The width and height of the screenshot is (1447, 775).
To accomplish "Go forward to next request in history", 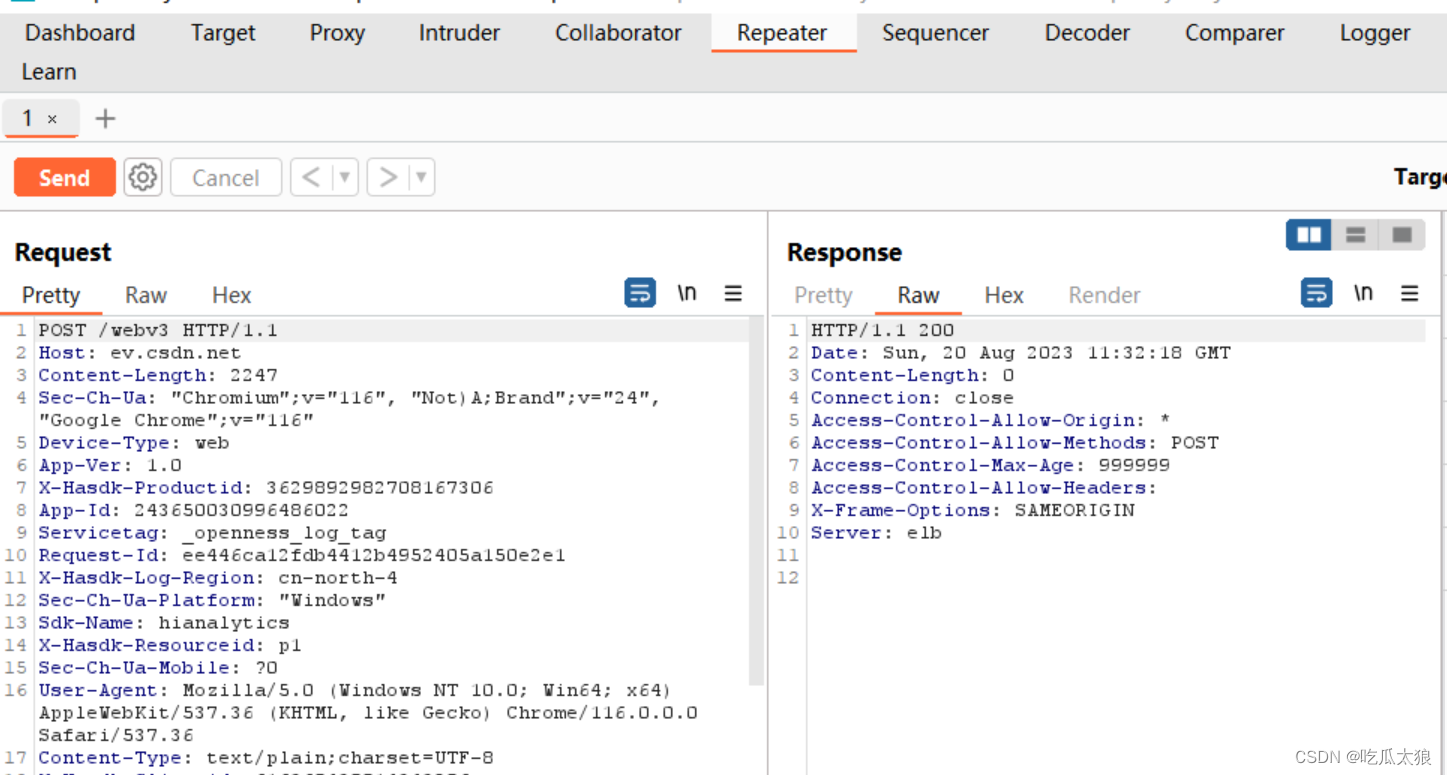I will point(388,178).
